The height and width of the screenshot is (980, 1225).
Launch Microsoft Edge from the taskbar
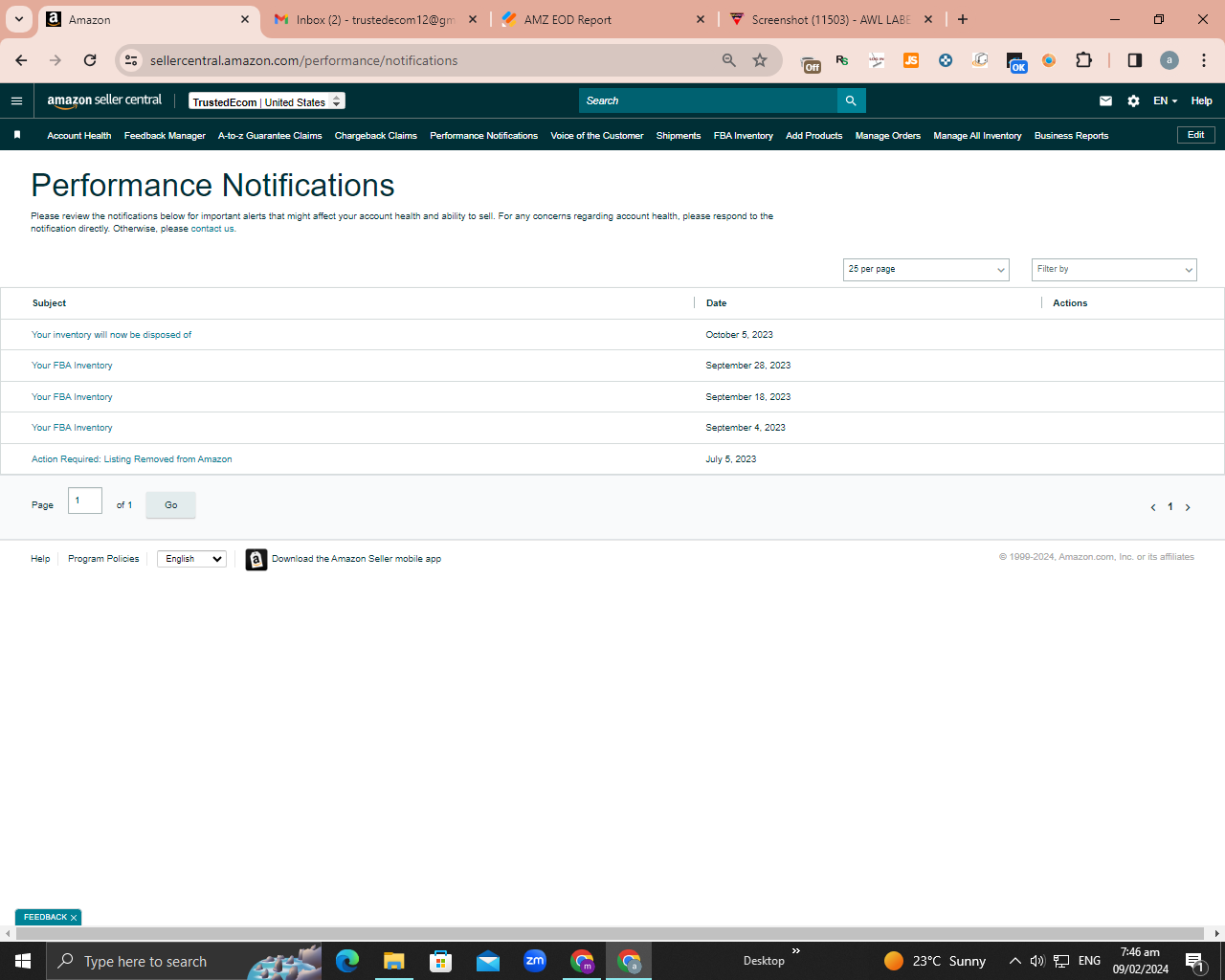tap(346, 961)
